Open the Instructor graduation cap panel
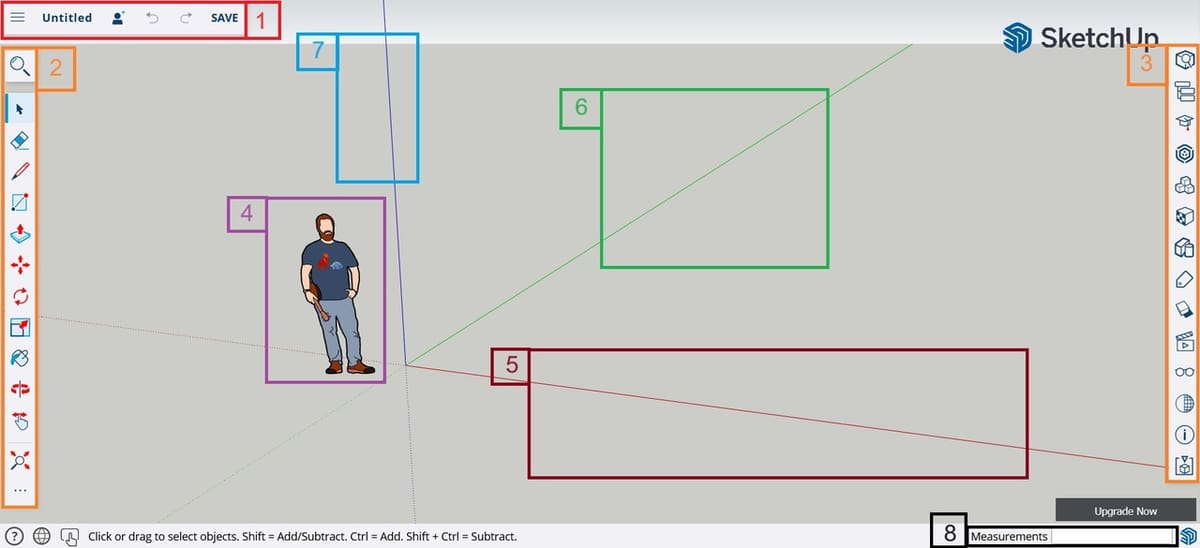The image size is (1200, 548). (1185, 122)
